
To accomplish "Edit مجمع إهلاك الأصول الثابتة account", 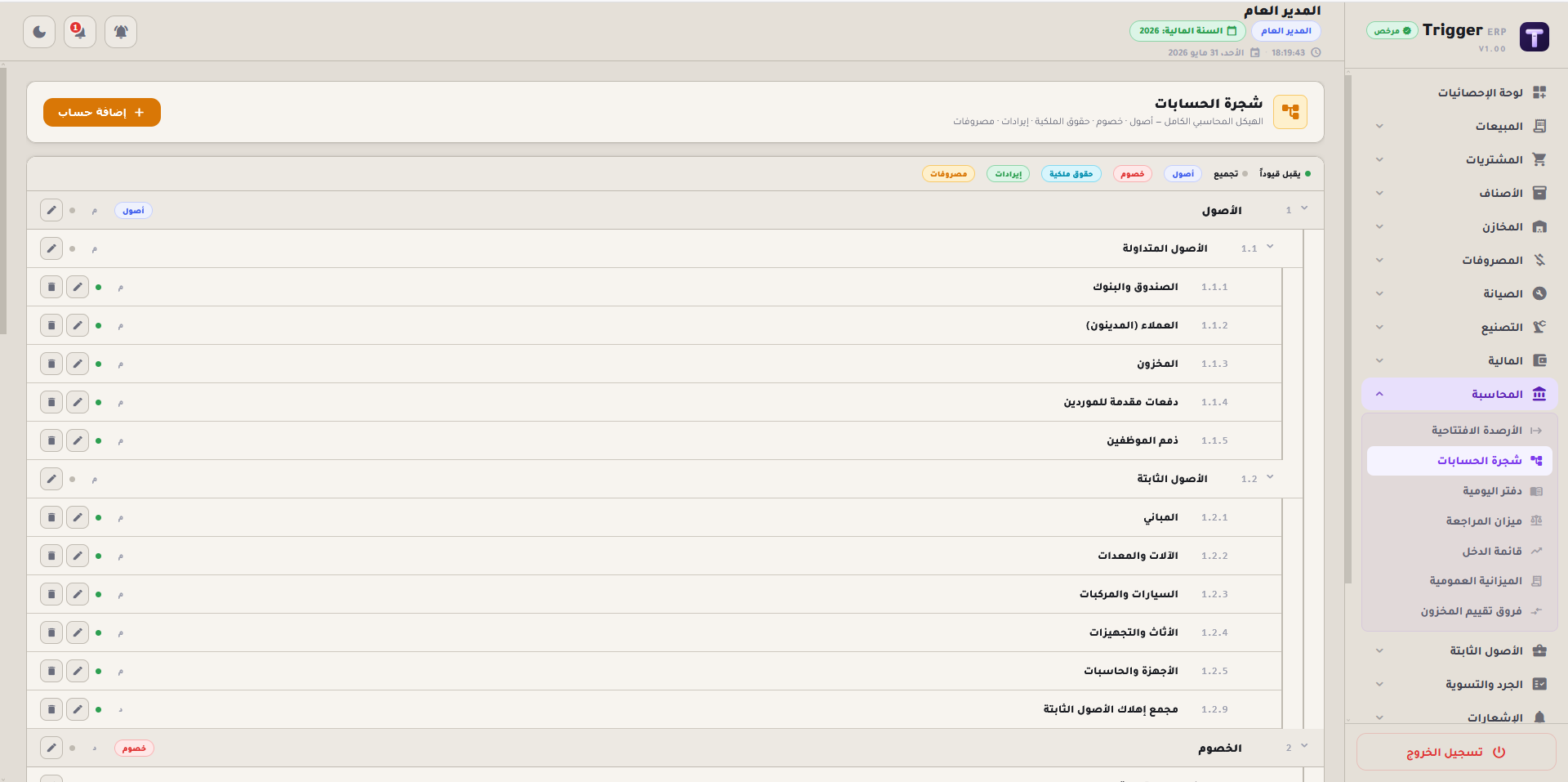I will 78,709.
